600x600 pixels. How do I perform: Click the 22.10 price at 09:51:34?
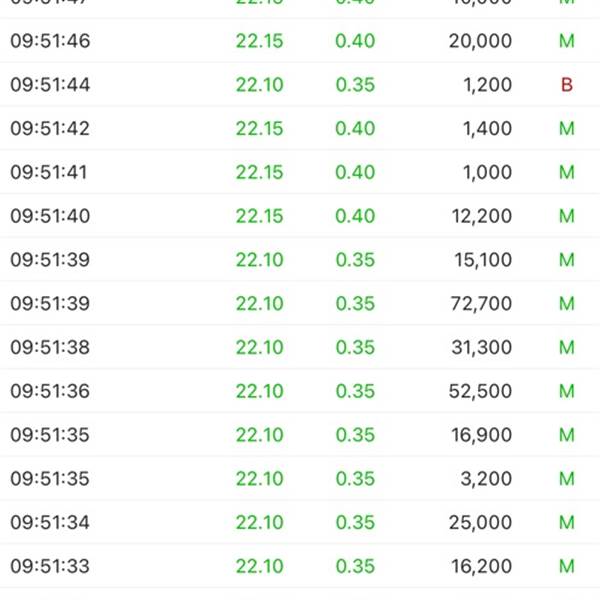pos(259,522)
